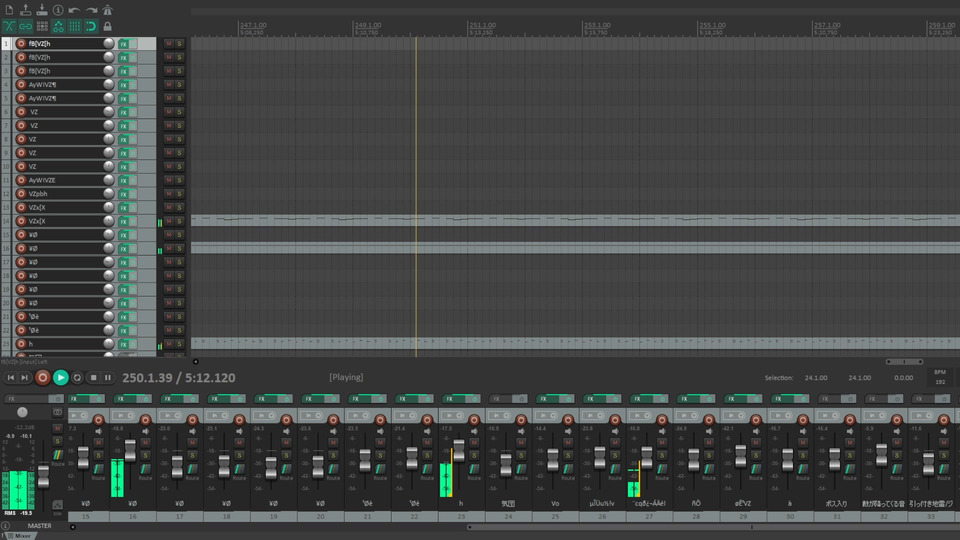Mute track 1 in track panel
The image size is (960, 540).
[x=168, y=43]
